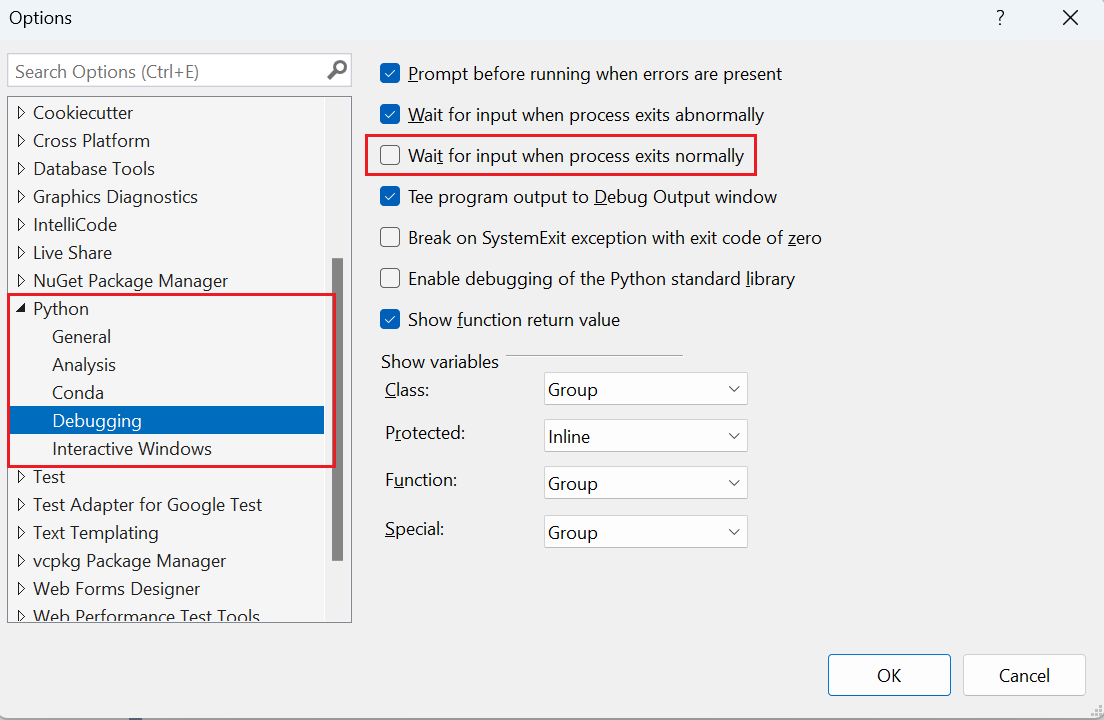Expand the Test Adapter for Google Test node
The height and width of the screenshot is (720, 1104).
20,504
